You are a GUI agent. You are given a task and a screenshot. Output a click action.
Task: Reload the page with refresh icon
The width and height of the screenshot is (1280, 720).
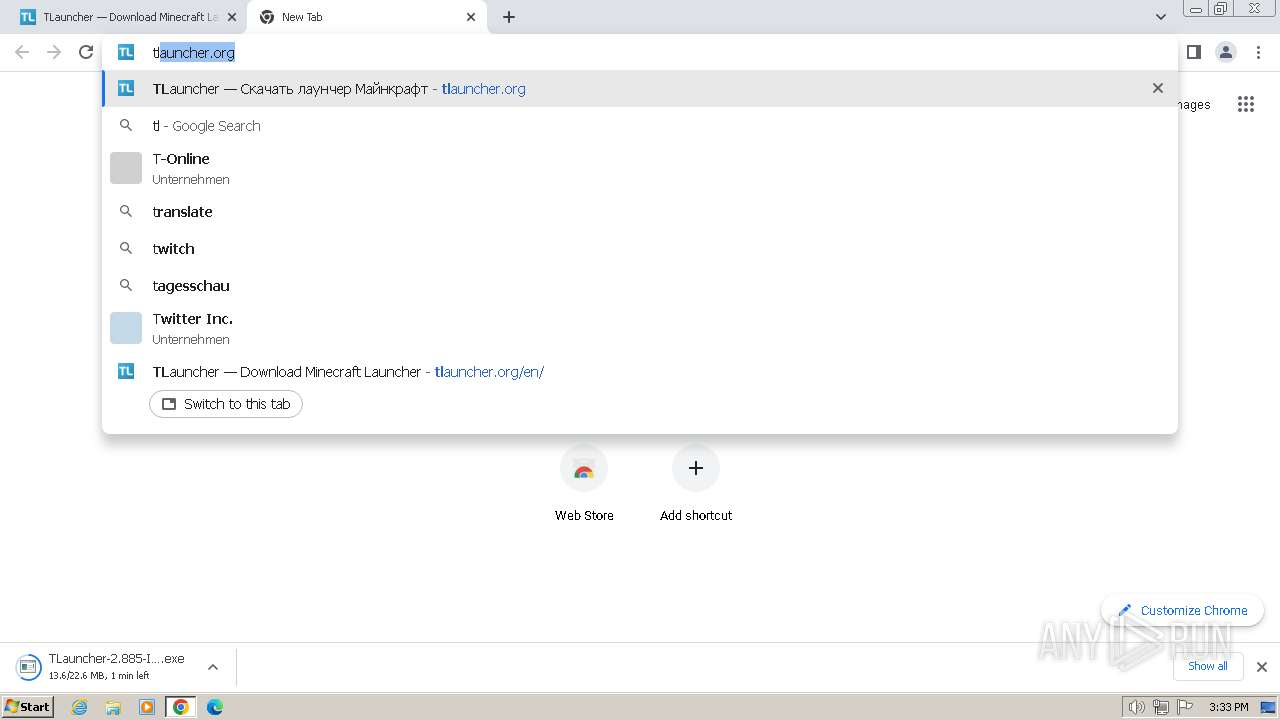pos(86,52)
